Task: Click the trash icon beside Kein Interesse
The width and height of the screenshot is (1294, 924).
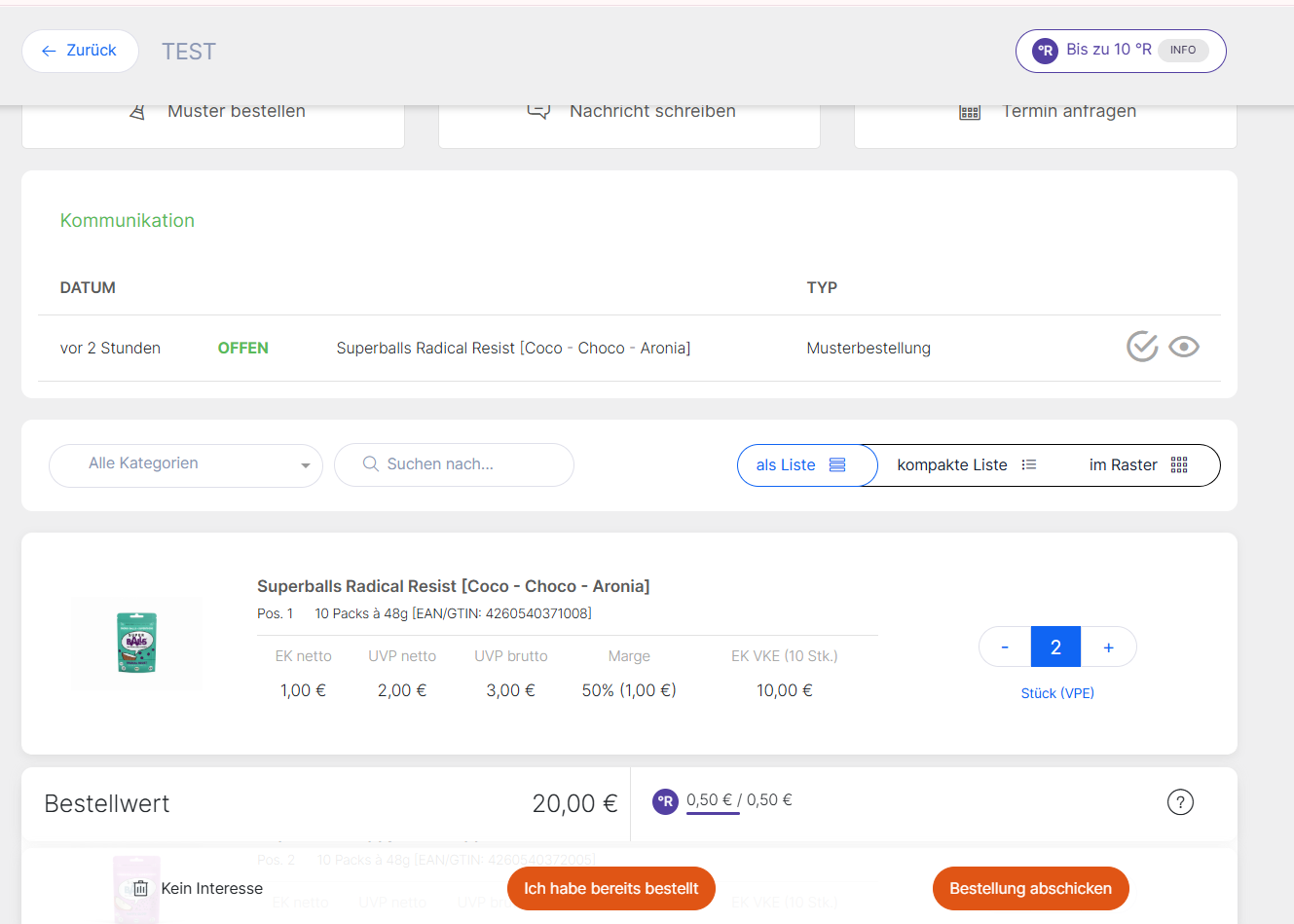Action: tap(140, 888)
